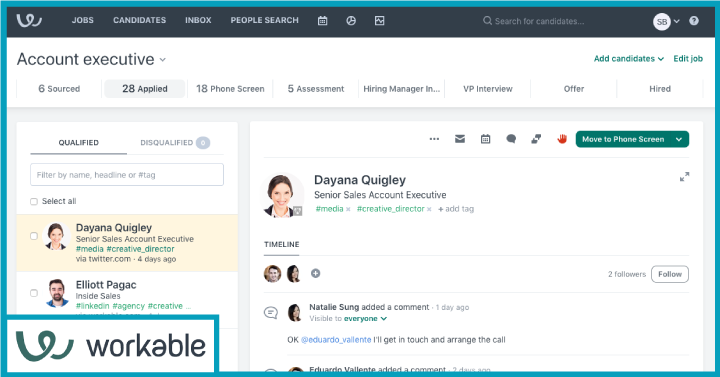
Task: Click the Filter by name, headline or #tag field
Action: [x=127, y=174]
